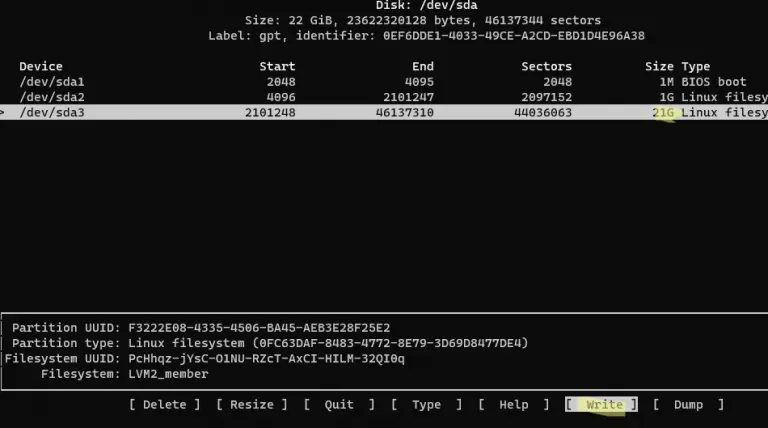Click Linux filesystem type of sda2

point(724,97)
